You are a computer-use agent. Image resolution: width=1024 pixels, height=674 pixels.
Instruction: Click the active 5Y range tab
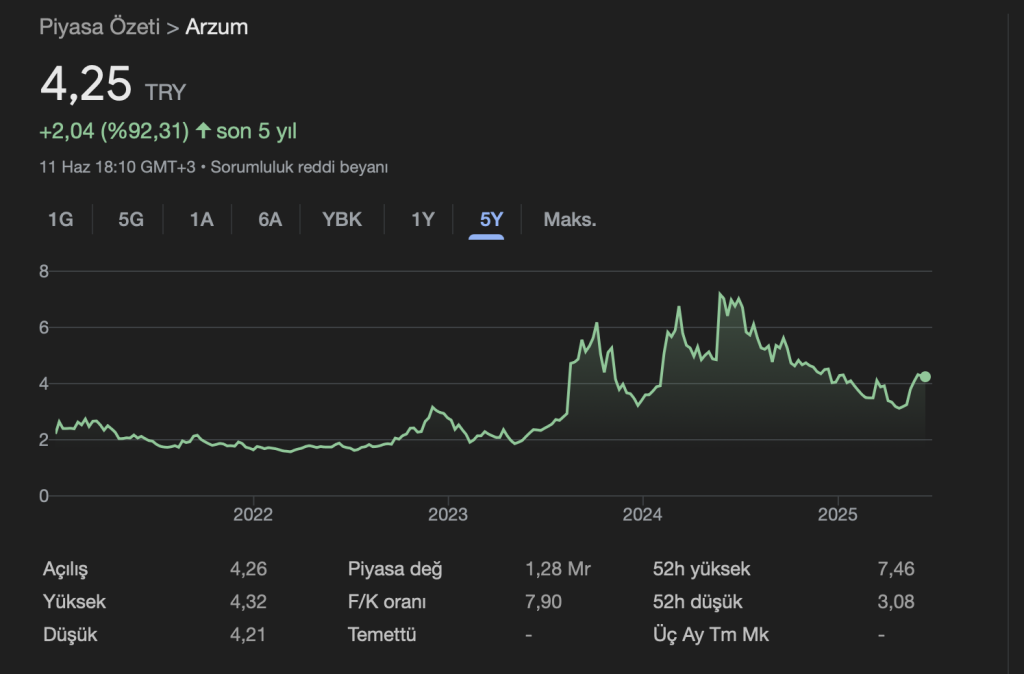(491, 220)
